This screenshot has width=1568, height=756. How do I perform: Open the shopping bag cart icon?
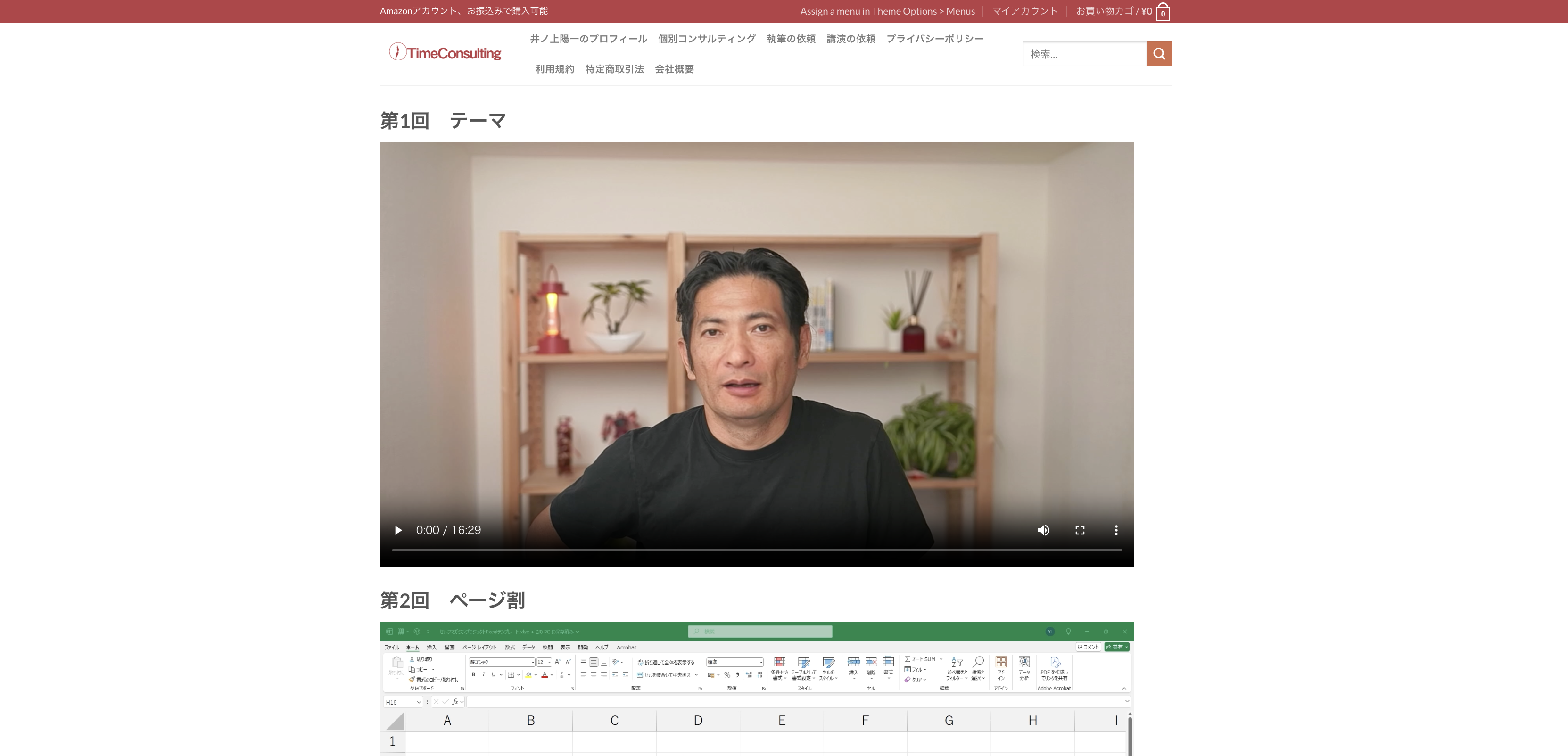pyautogui.click(x=1163, y=12)
